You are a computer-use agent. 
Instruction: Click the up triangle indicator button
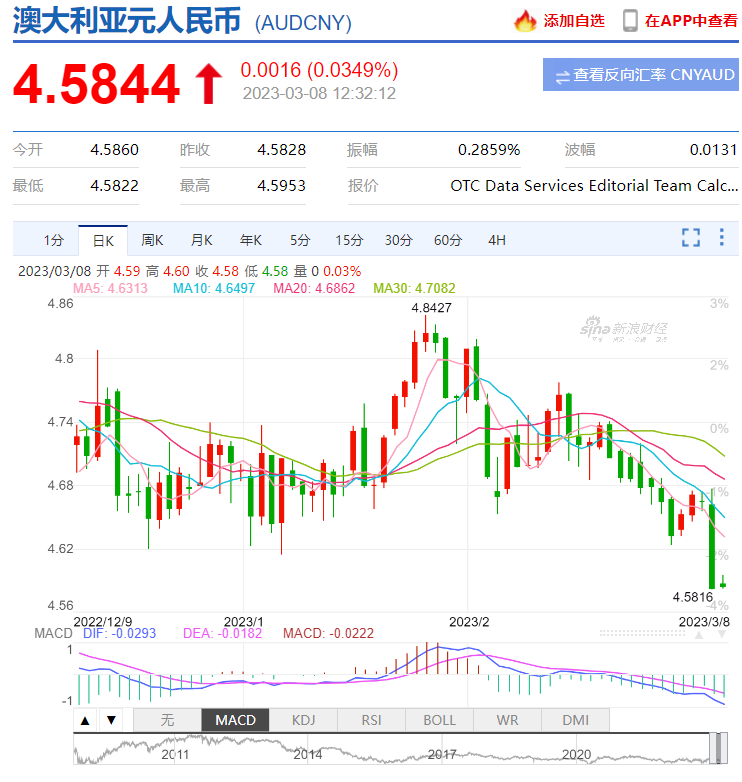[x=85, y=720]
